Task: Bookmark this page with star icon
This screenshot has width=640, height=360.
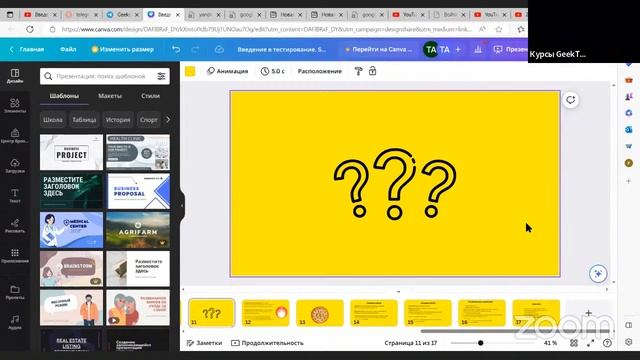Action: coord(499,29)
